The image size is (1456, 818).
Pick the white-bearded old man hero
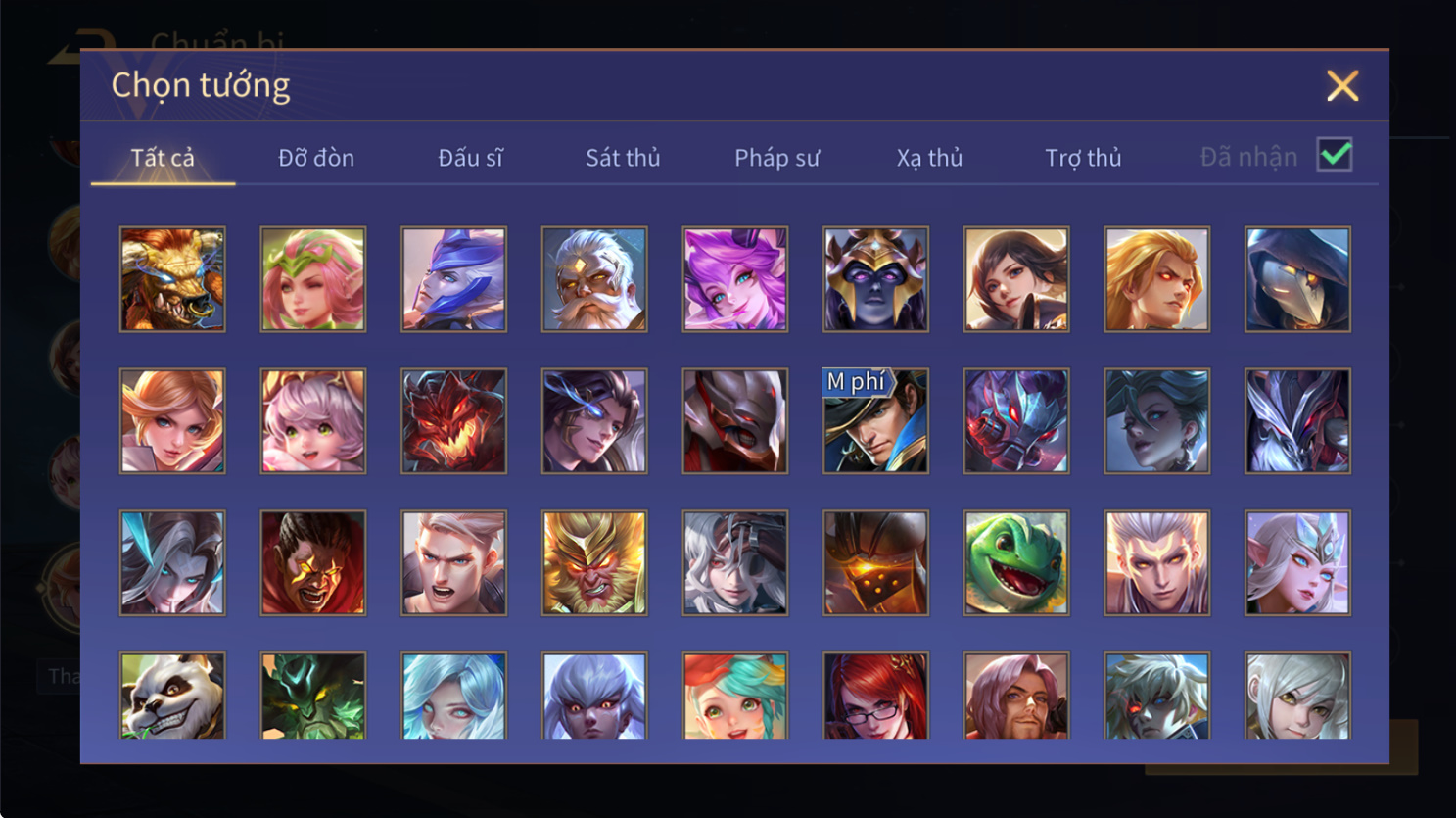tap(594, 279)
